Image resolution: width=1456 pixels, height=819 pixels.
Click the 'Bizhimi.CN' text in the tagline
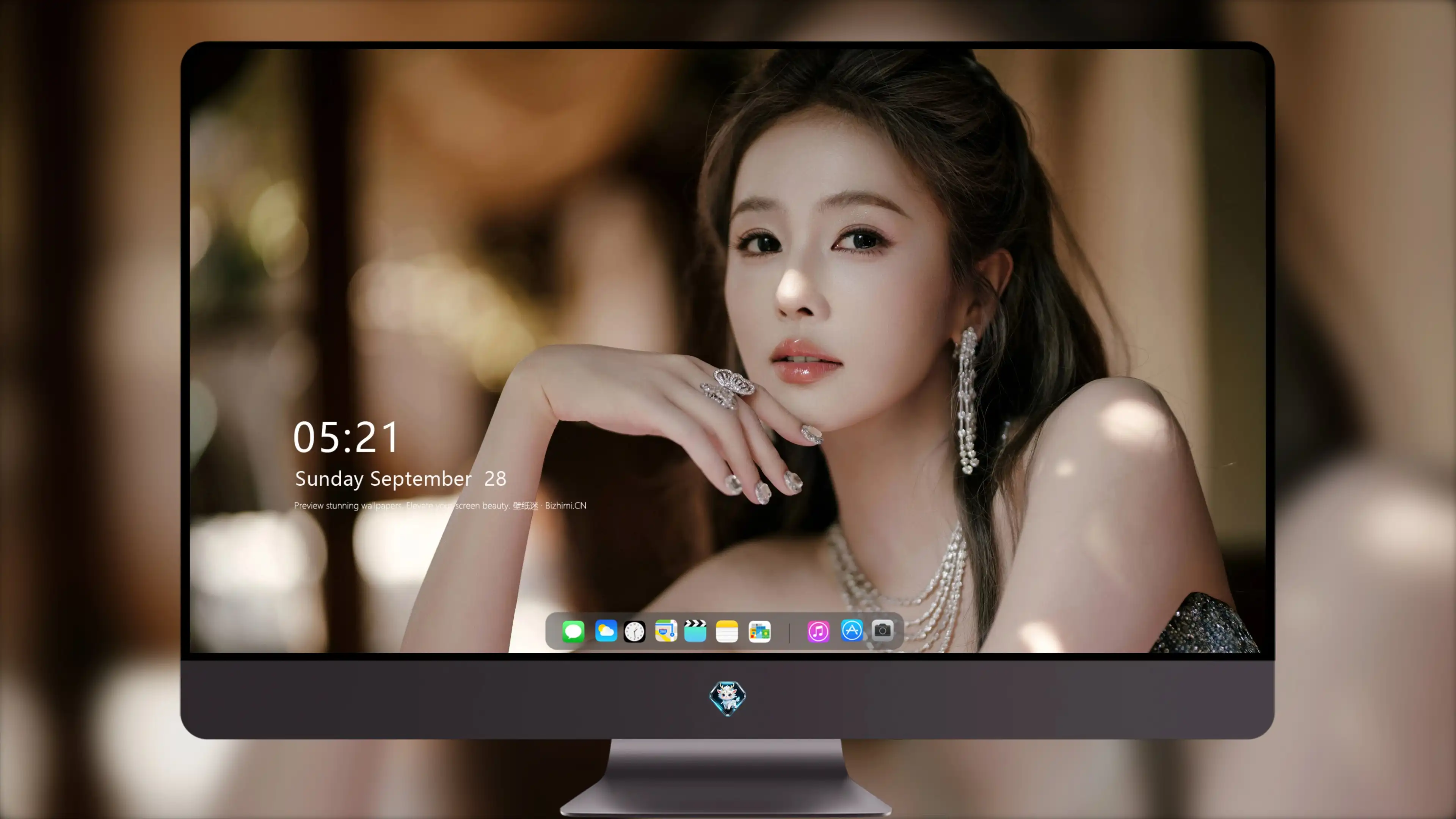[565, 506]
